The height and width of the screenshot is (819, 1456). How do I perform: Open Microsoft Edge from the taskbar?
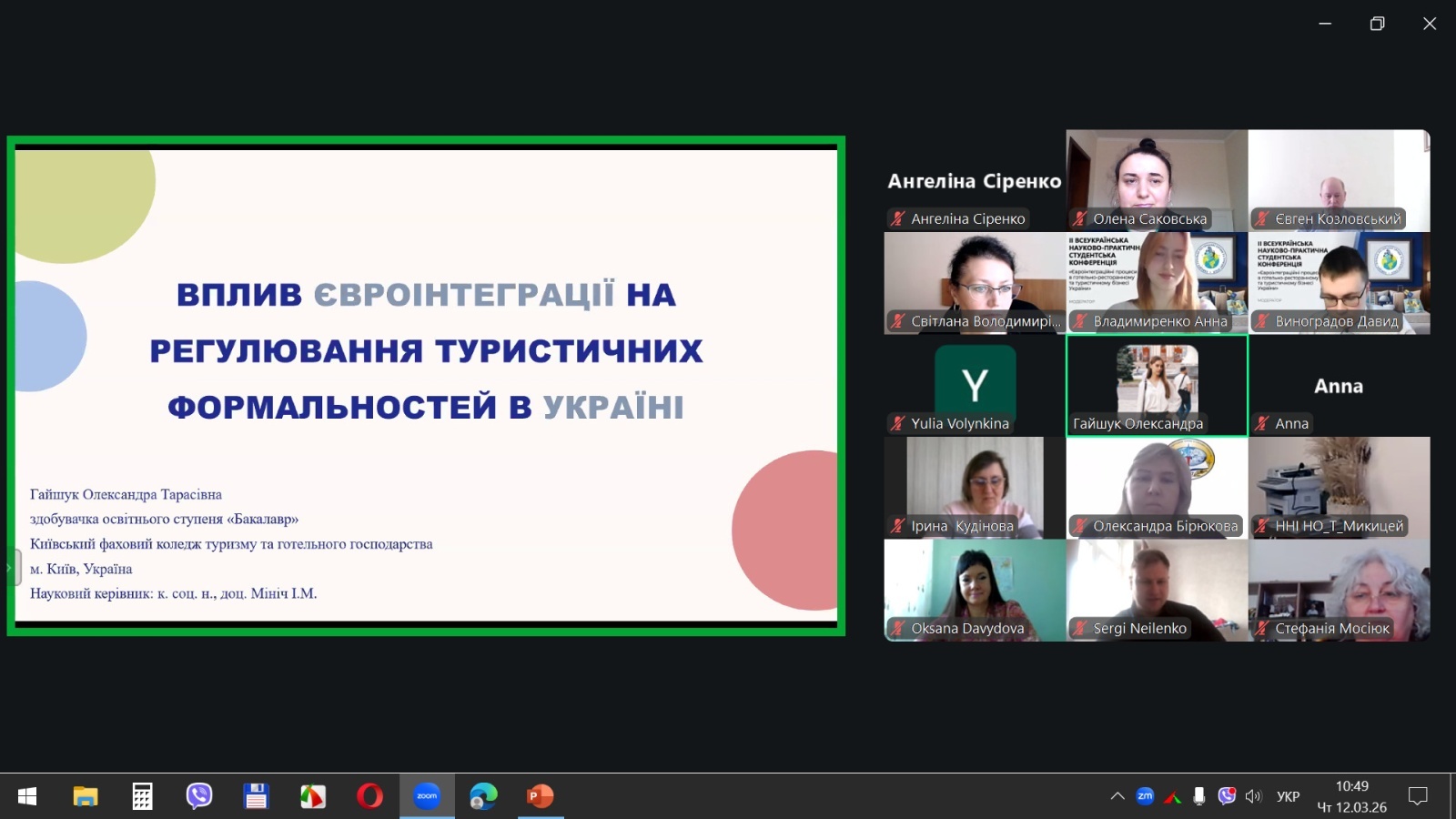click(483, 796)
